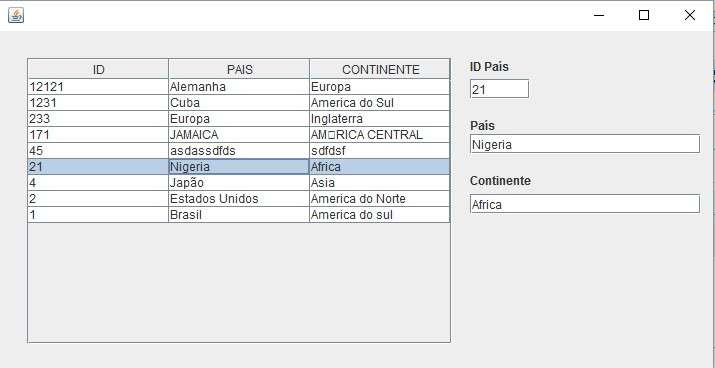Select the Alemanha row in the table
The height and width of the screenshot is (368, 715).
click(239, 87)
